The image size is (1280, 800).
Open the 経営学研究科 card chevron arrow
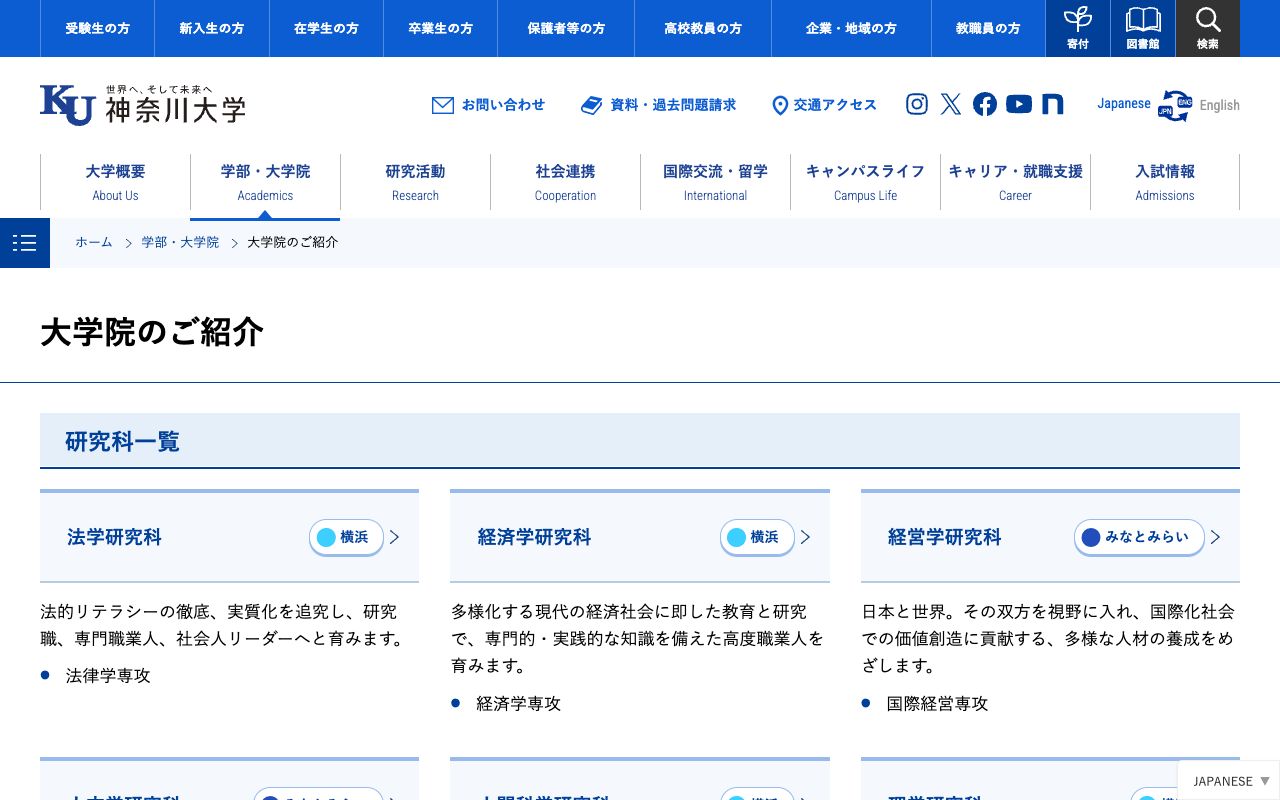click(1214, 537)
